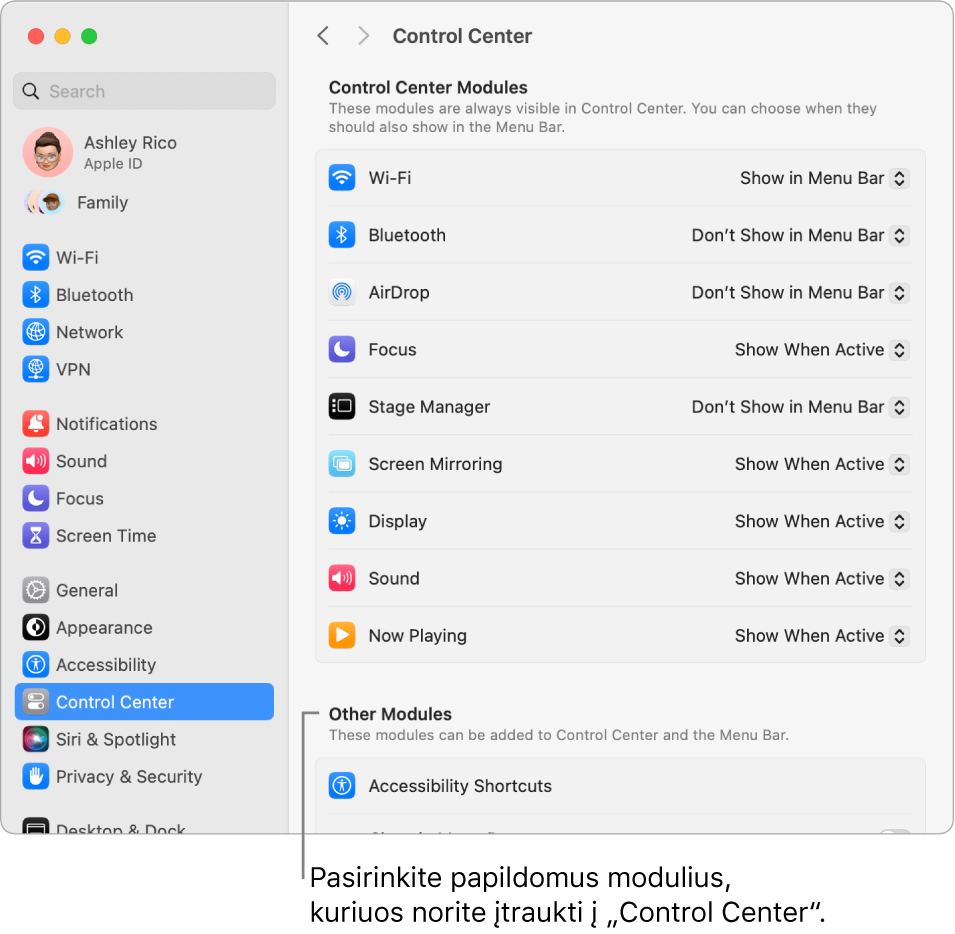Image resolution: width=955 pixels, height=934 pixels.
Task: Click the Sound icon in sidebar
Action: [x=35, y=461]
